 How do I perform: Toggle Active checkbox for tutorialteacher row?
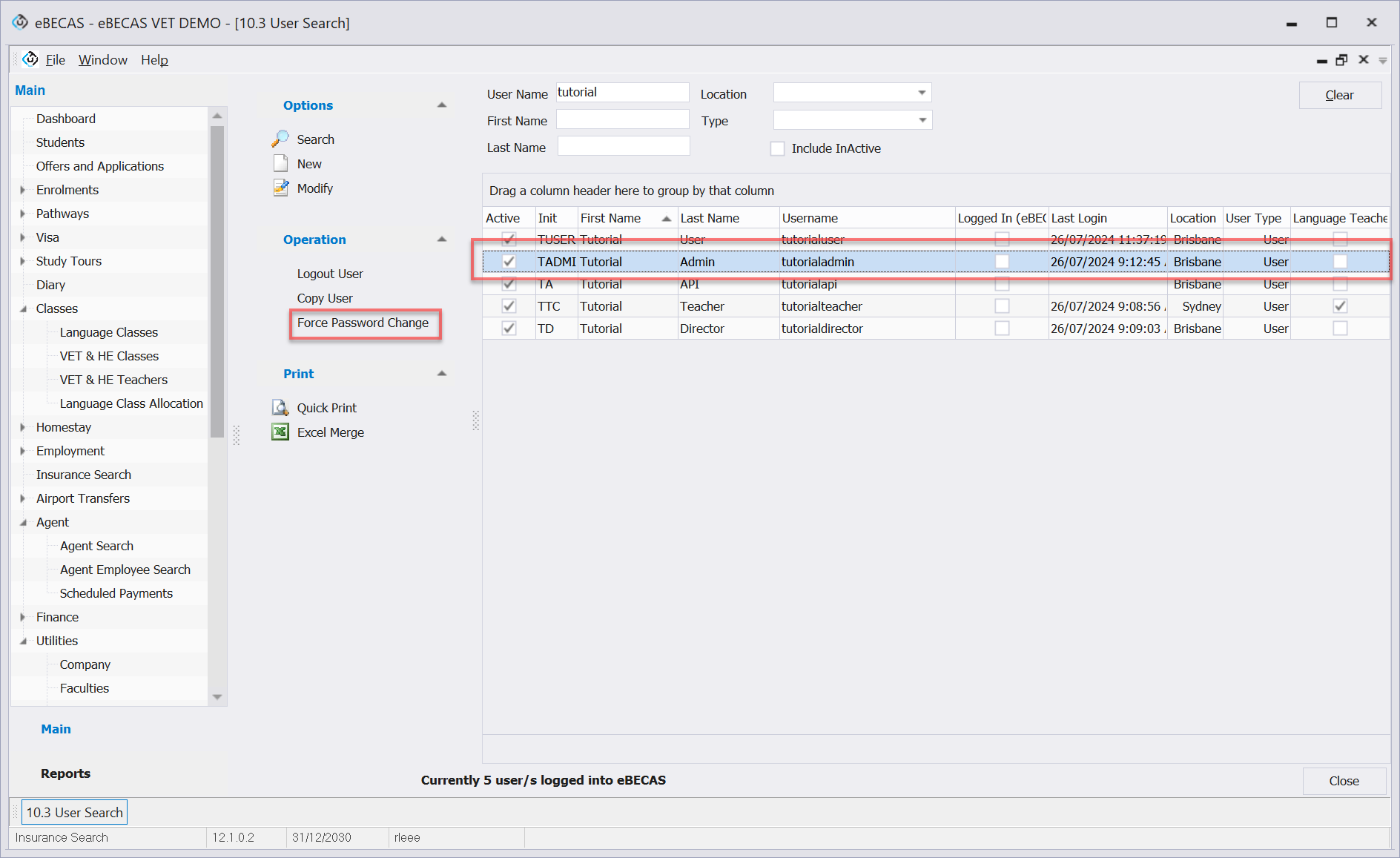coord(509,306)
